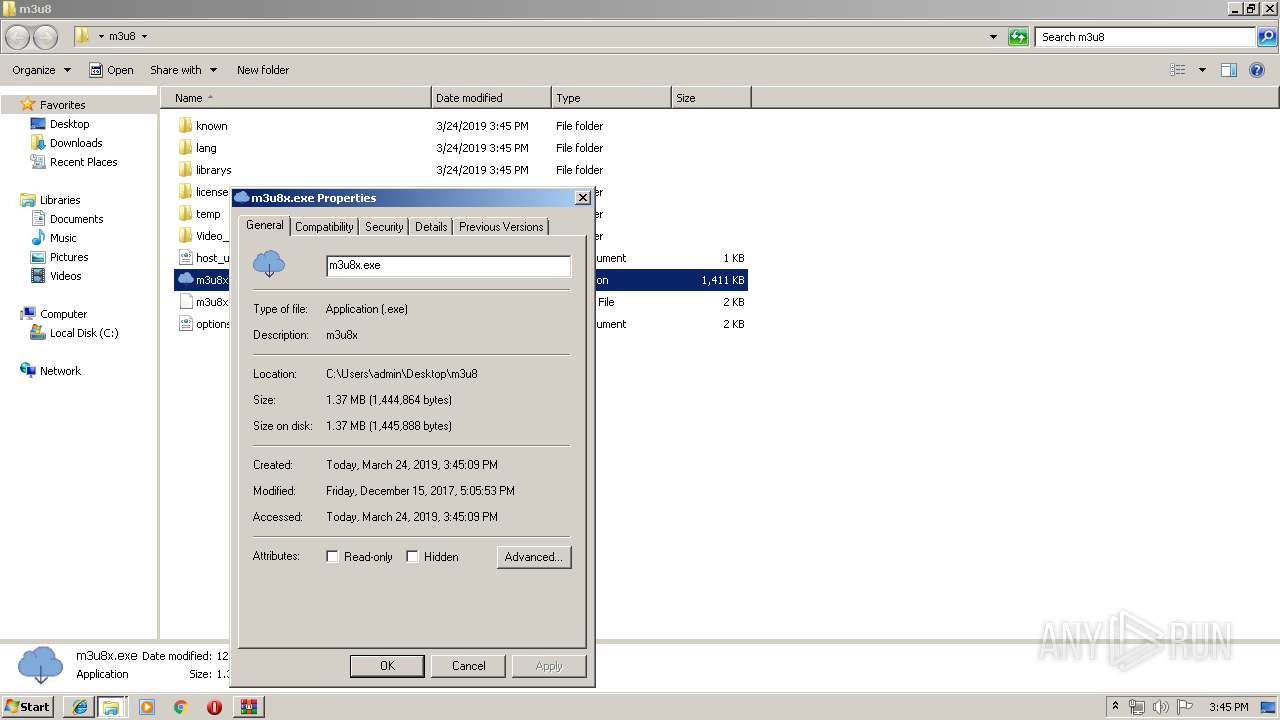
Task: Select the temp folder icon
Action: click(185, 214)
